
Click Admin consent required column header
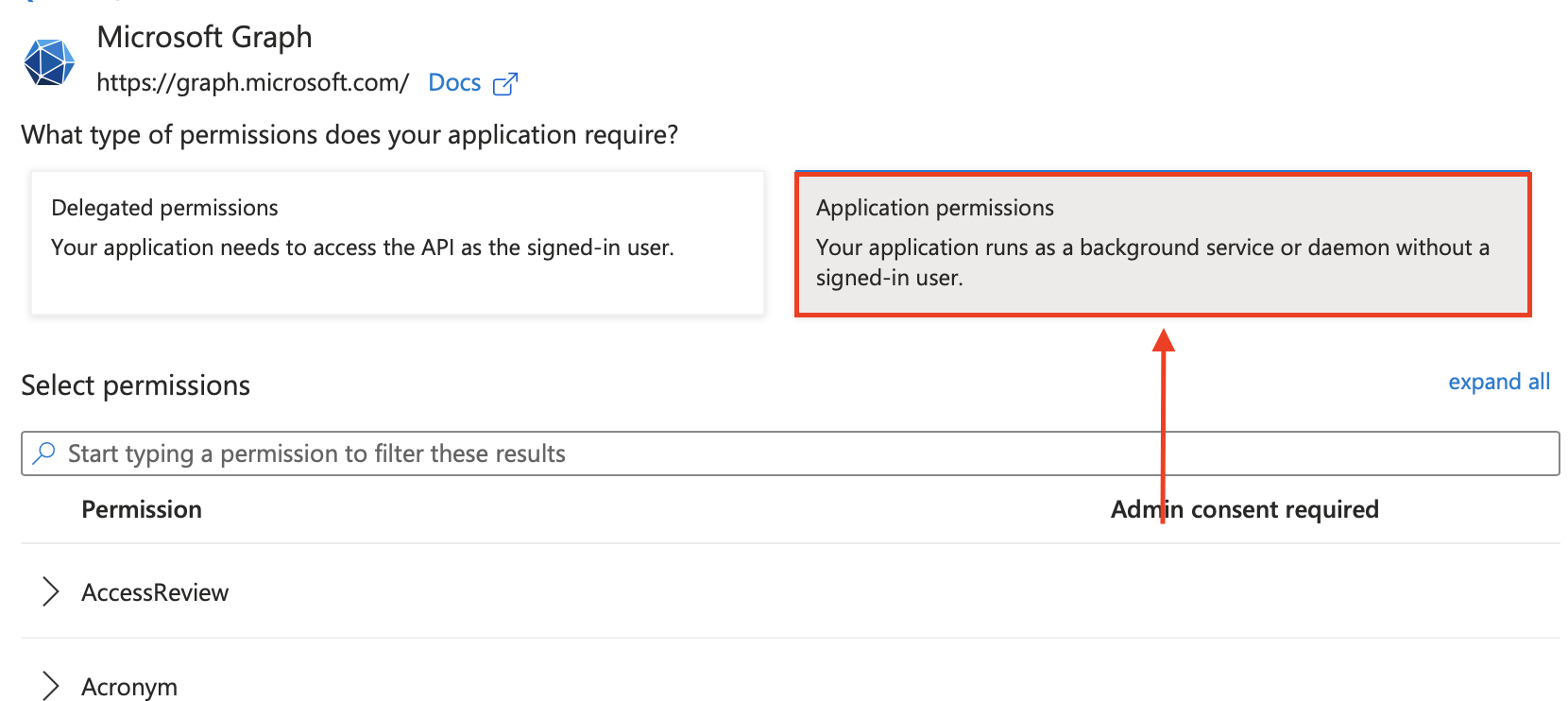(x=1245, y=509)
